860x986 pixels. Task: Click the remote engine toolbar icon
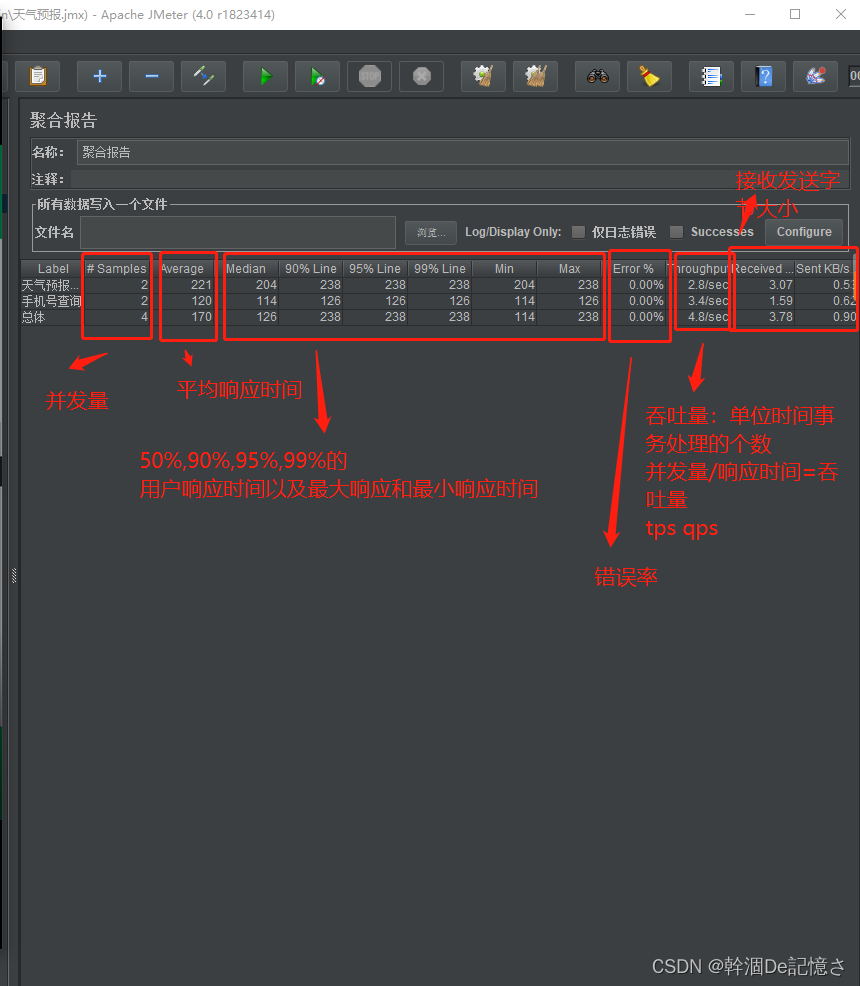tap(815, 77)
